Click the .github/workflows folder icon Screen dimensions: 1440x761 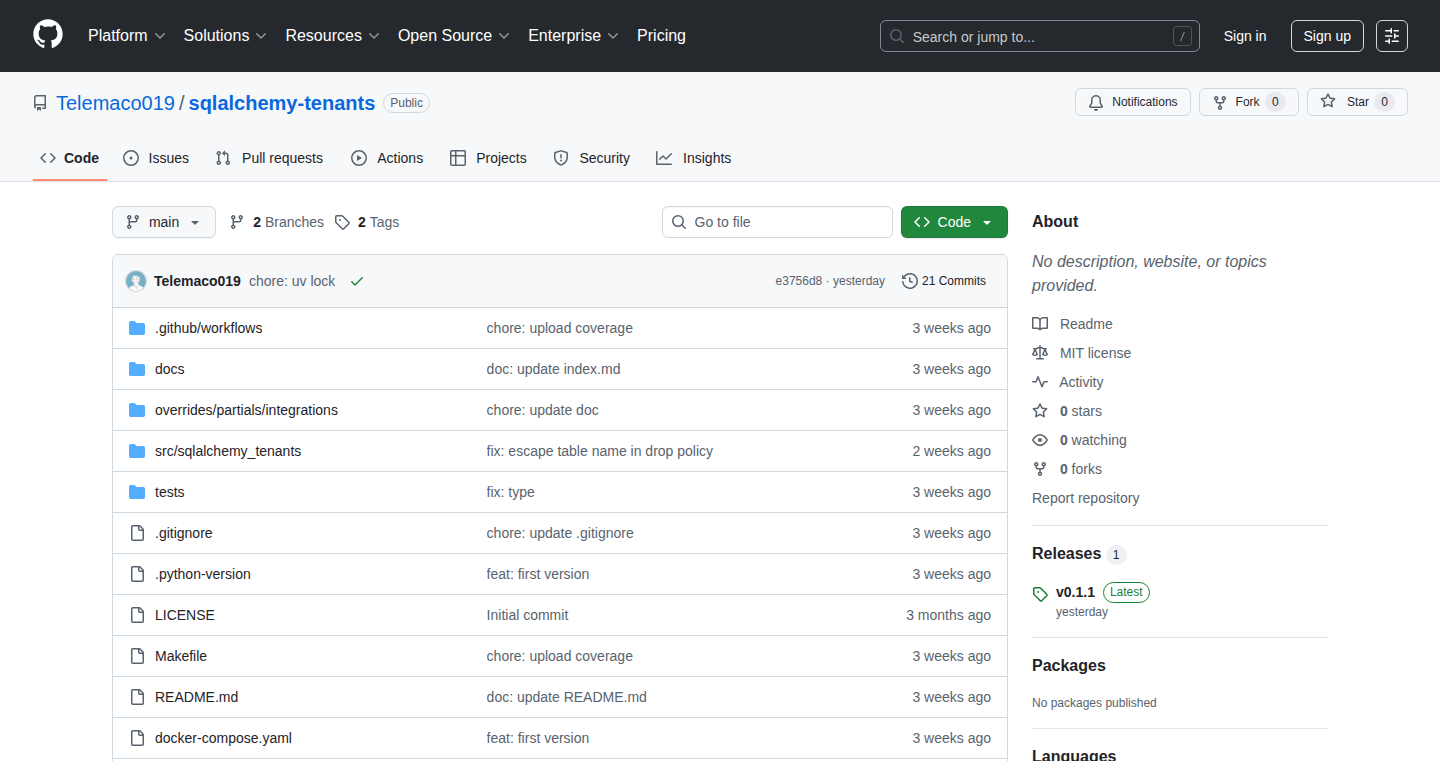pos(137,328)
